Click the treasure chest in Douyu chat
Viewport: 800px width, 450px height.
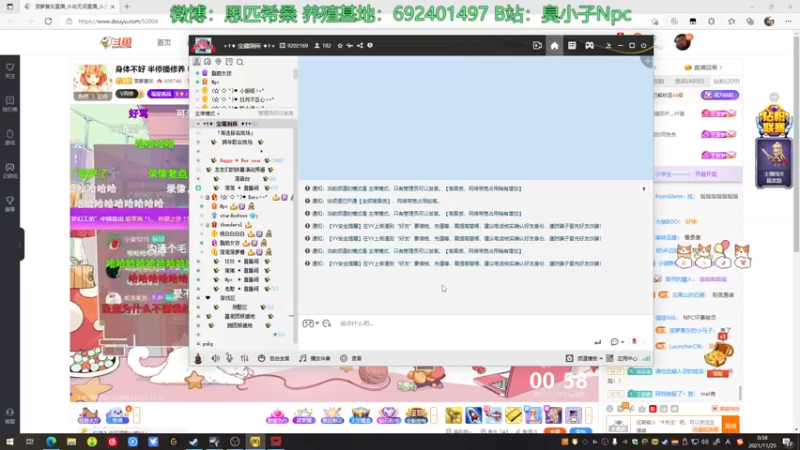click(719, 355)
